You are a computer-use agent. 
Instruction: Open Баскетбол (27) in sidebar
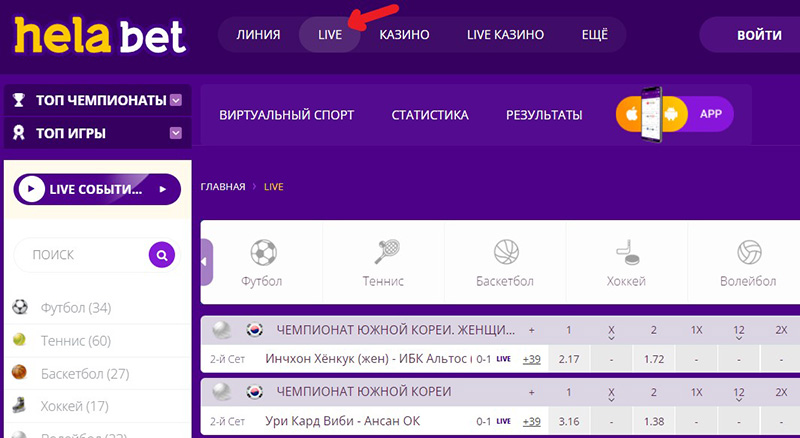pos(85,374)
